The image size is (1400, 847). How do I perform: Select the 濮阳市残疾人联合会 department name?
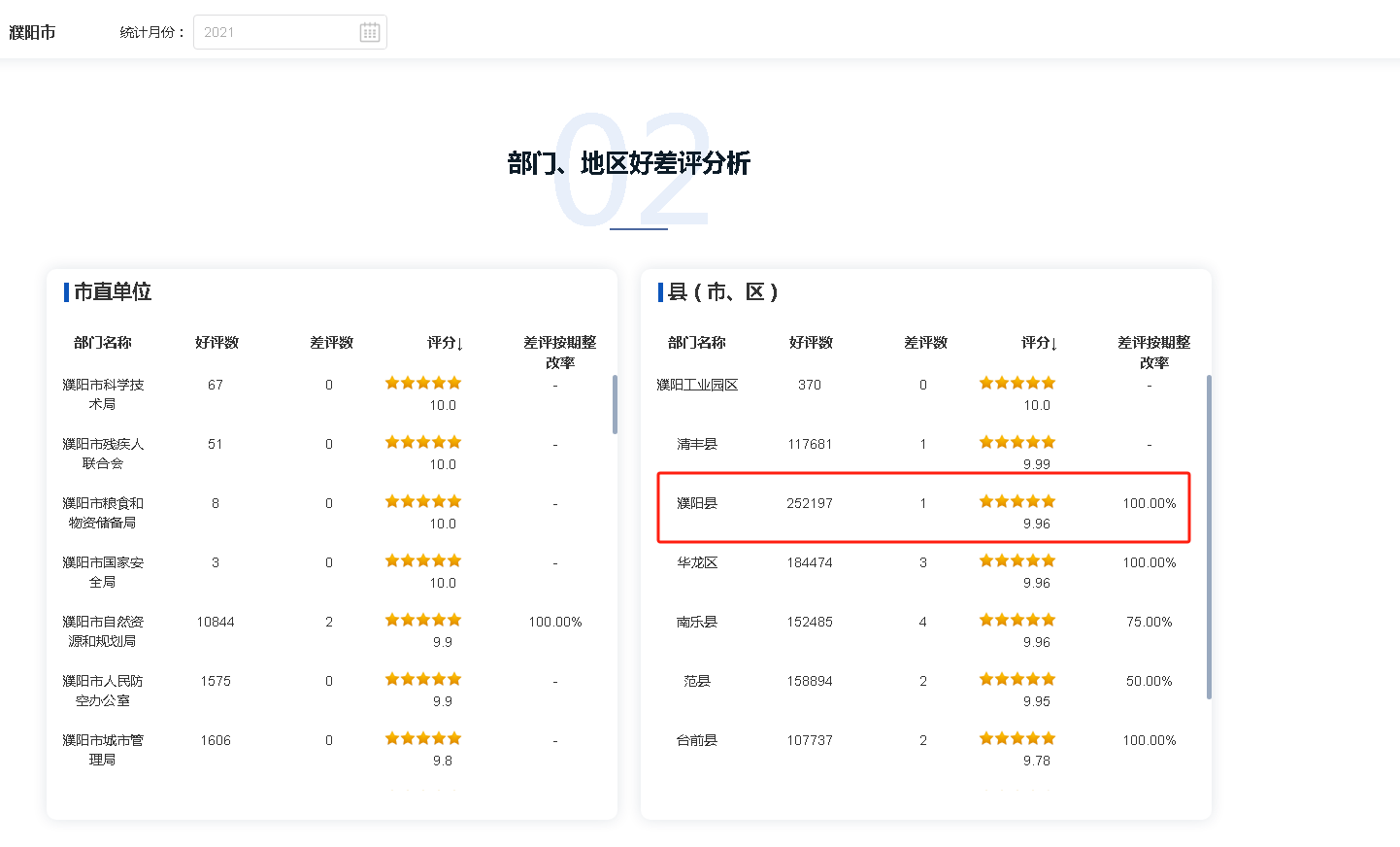[103, 454]
